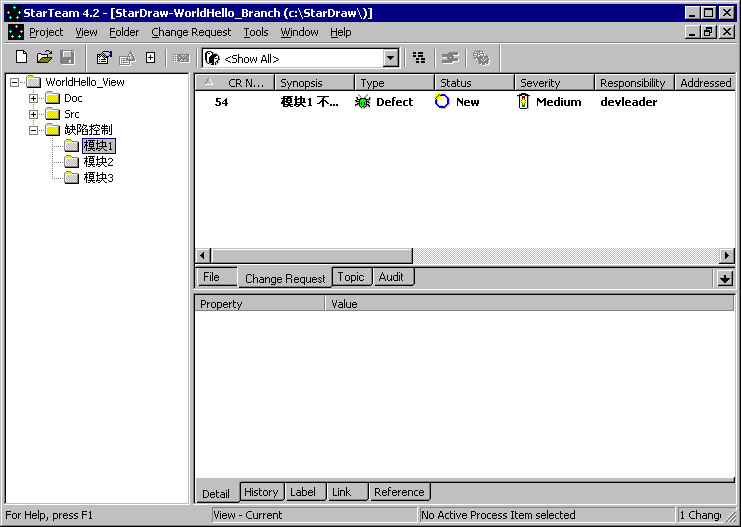The height and width of the screenshot is (527, 741).
Task: Collapse the WorldHello_View root node
Action: [15, 82]
